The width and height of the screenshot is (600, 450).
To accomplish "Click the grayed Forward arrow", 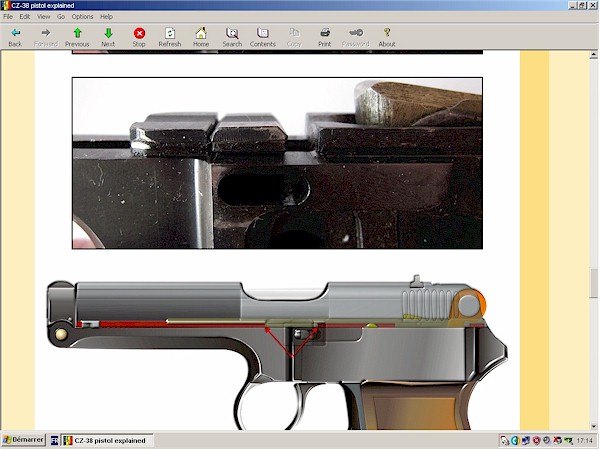I will point(46,37).
